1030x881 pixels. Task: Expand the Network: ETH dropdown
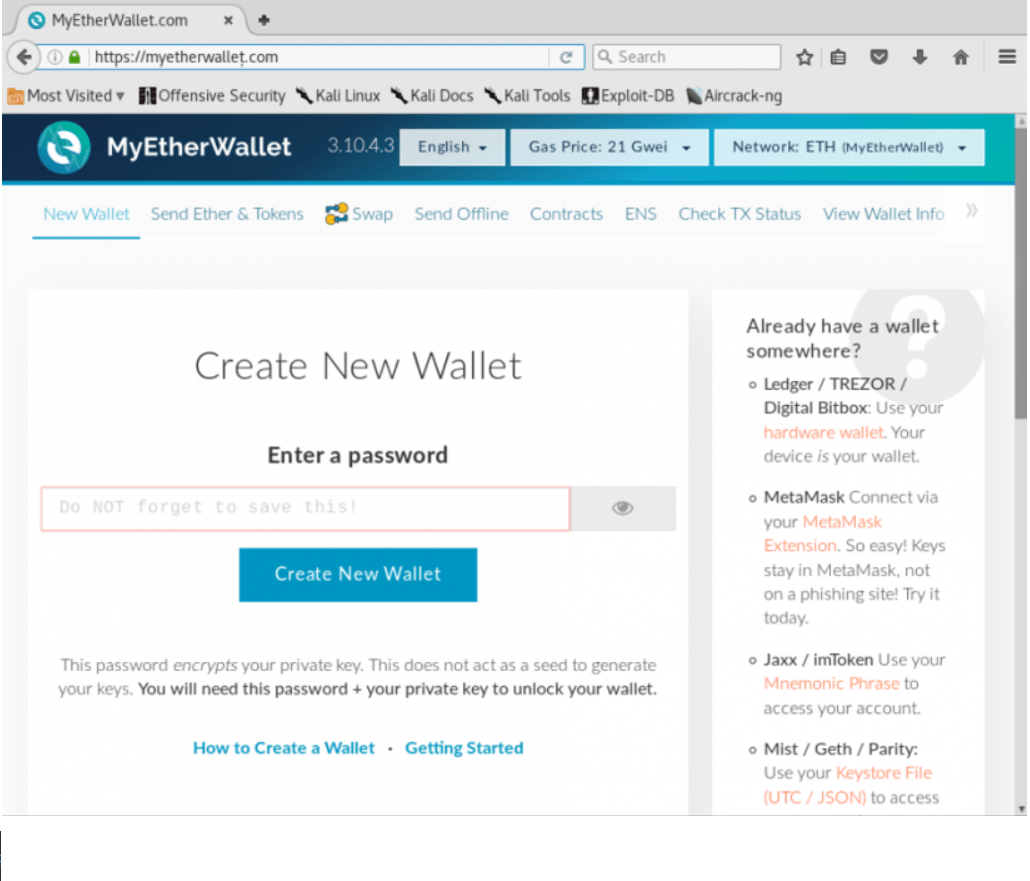pyautogui.click(x=849, y=147)
